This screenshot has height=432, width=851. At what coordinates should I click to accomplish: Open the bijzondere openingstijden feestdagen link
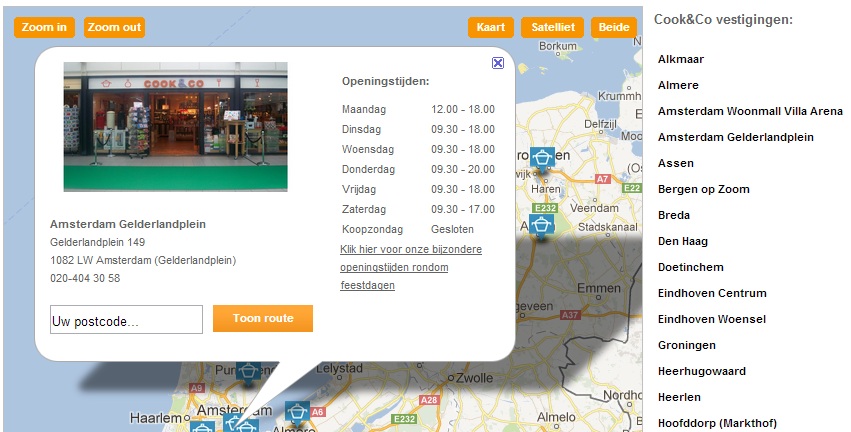pos(410,267)
